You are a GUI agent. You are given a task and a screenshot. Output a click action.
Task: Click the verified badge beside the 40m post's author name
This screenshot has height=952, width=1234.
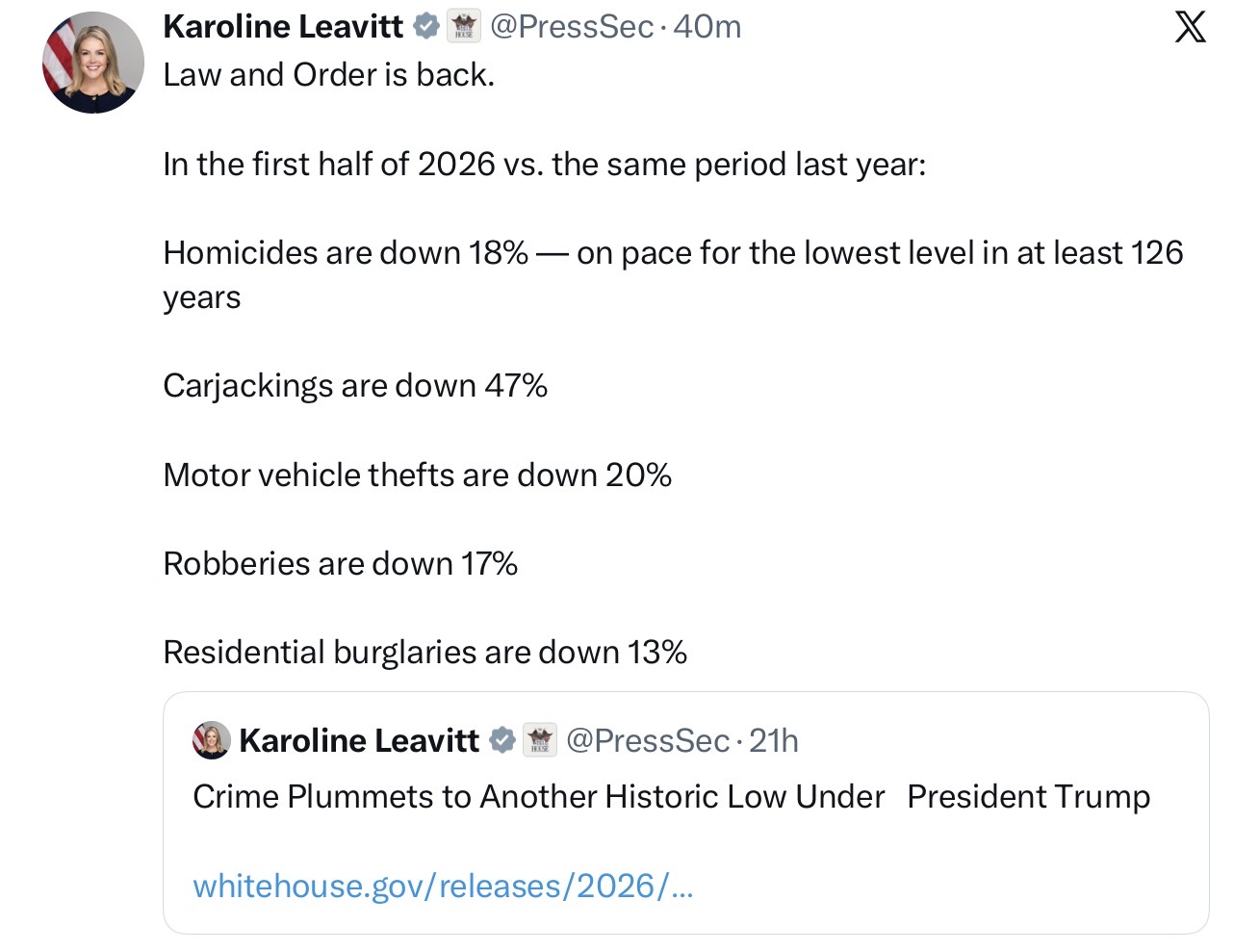coord(426,27)
